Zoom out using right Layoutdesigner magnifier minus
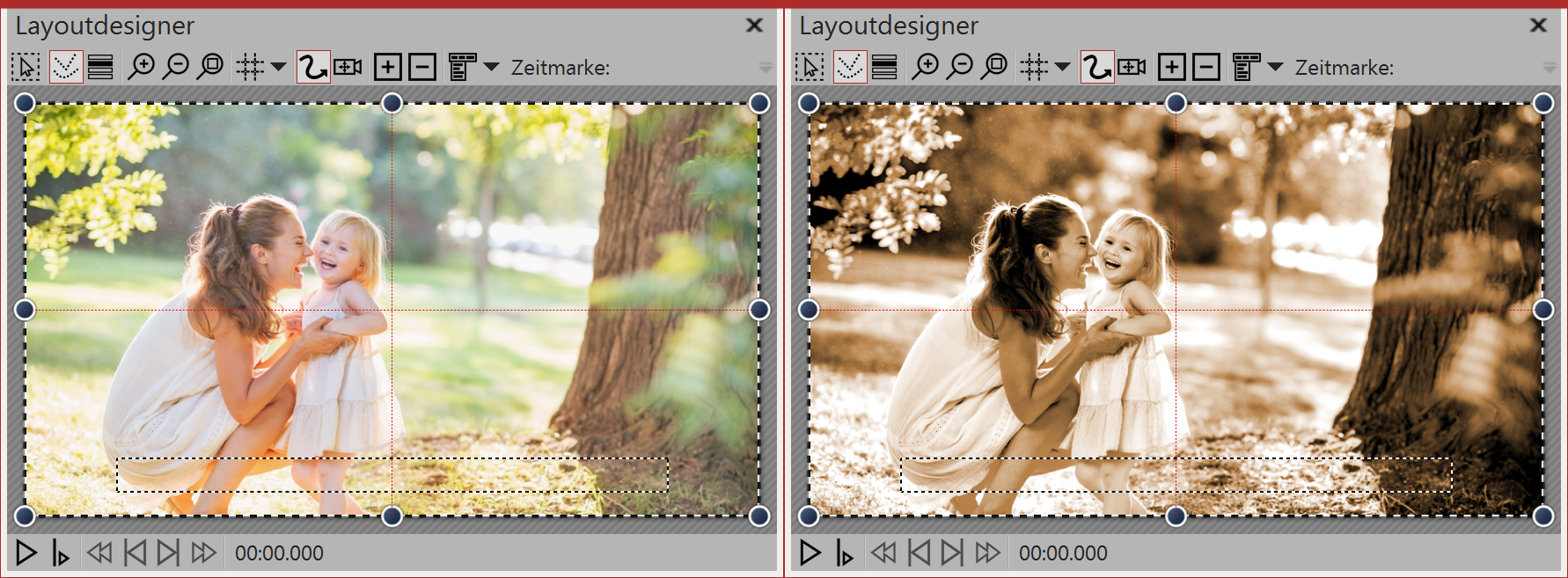This screenshot has width=1568, height=578. (960, 67)
